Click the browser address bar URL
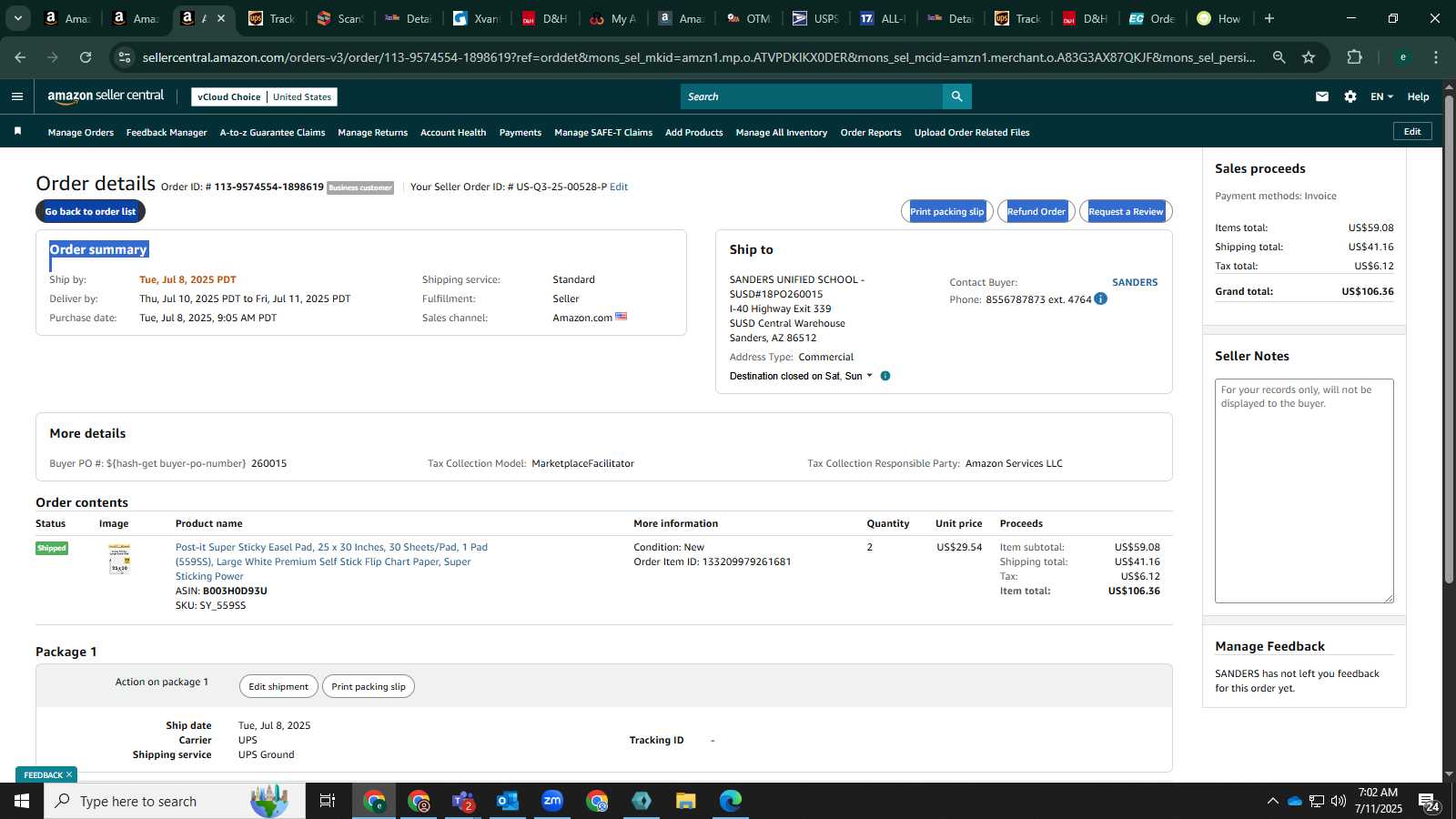This screenshot has width=1456, height=819. (x=699, y=57)
